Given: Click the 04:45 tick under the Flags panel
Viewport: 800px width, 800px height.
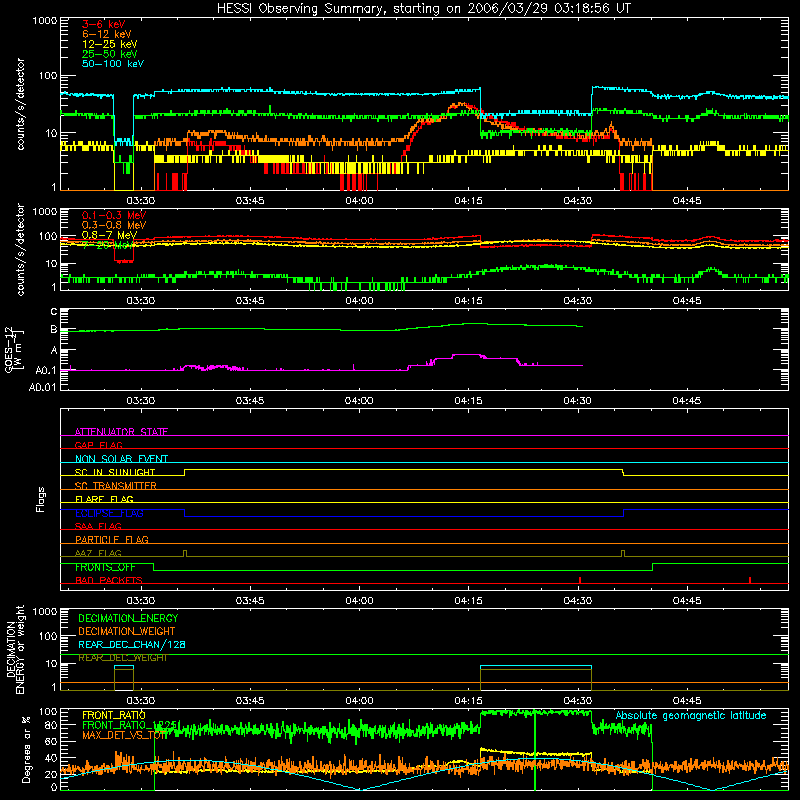Looking at the screenshot, I should [x=687, y=601].
